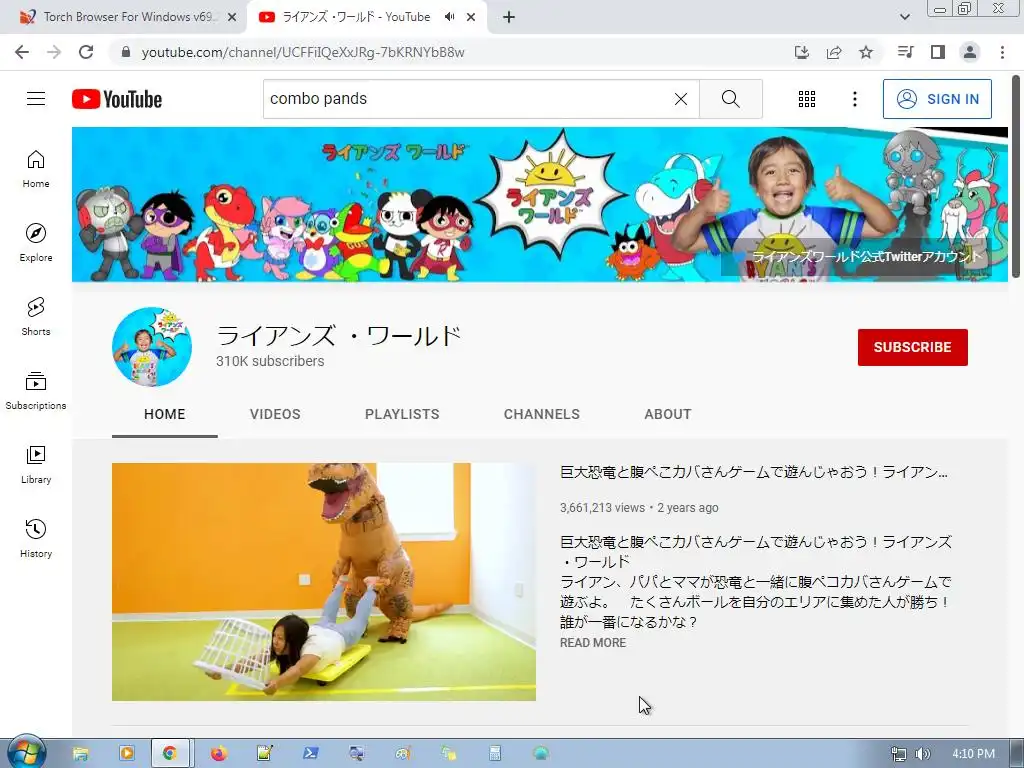Close the YouTube tab
The image size is (1024, 768).
[x=471, y=17]
